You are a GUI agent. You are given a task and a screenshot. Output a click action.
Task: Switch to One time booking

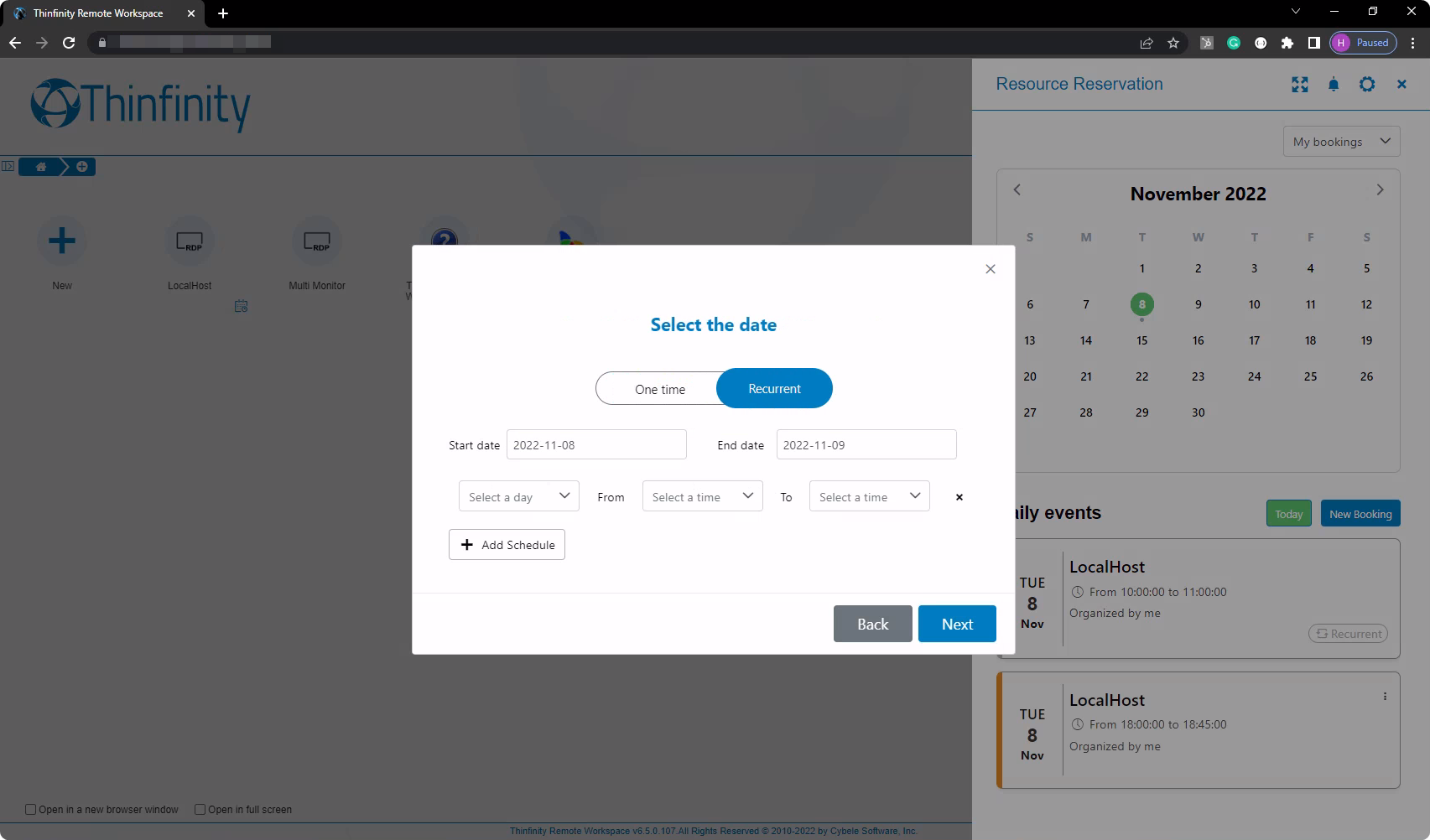(659, 389)
